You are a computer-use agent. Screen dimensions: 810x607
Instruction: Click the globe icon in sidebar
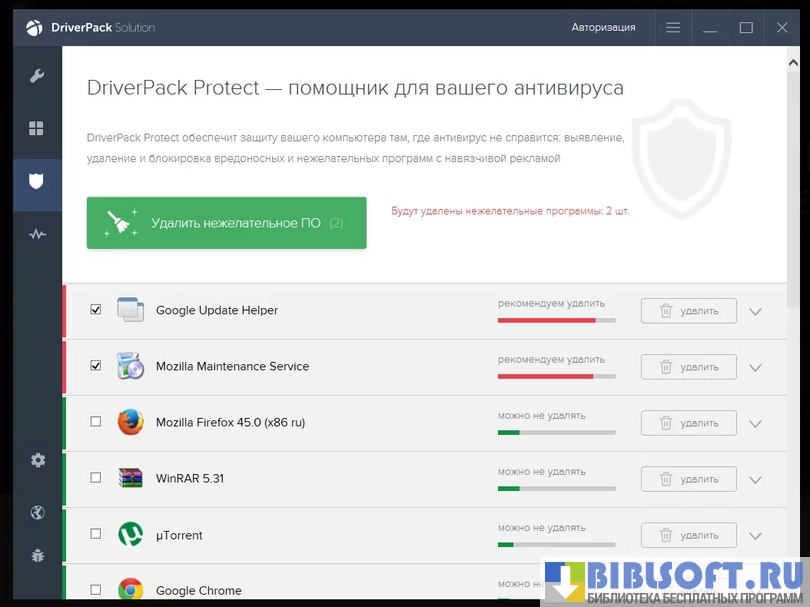click(37, 513)
